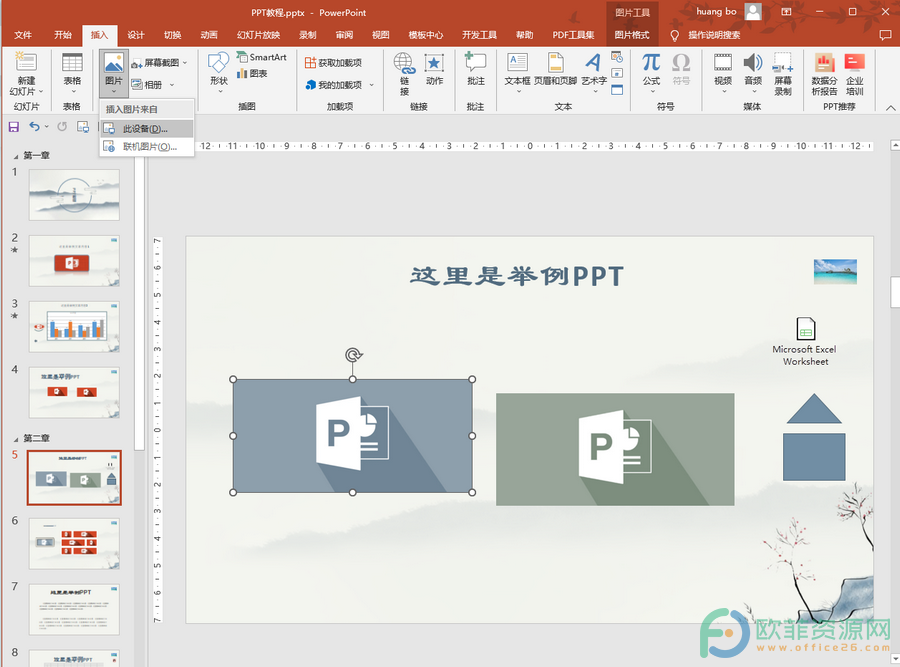Screen dimensions: 900x667
Task: Click the Insert Object icon
Action: pyautogui.click(x=617, y=90)
